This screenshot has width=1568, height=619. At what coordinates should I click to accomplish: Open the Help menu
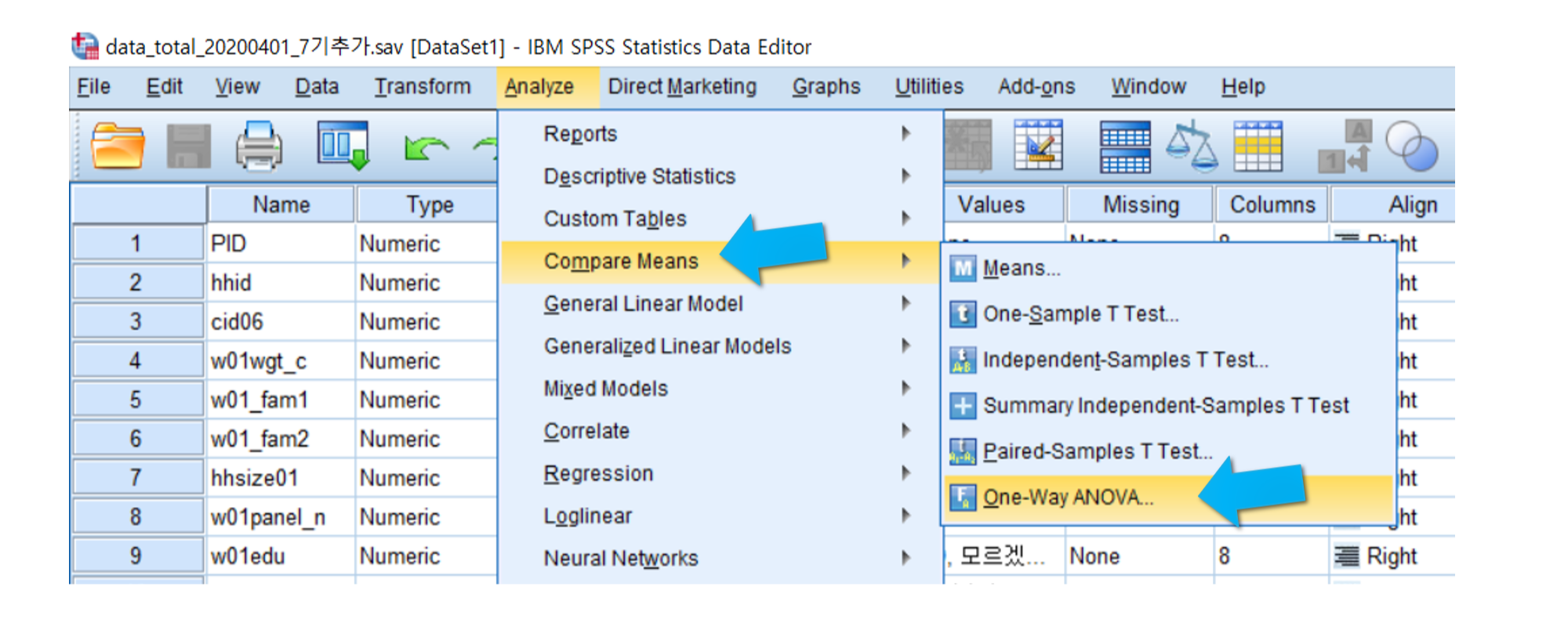tap(1243, 86)
